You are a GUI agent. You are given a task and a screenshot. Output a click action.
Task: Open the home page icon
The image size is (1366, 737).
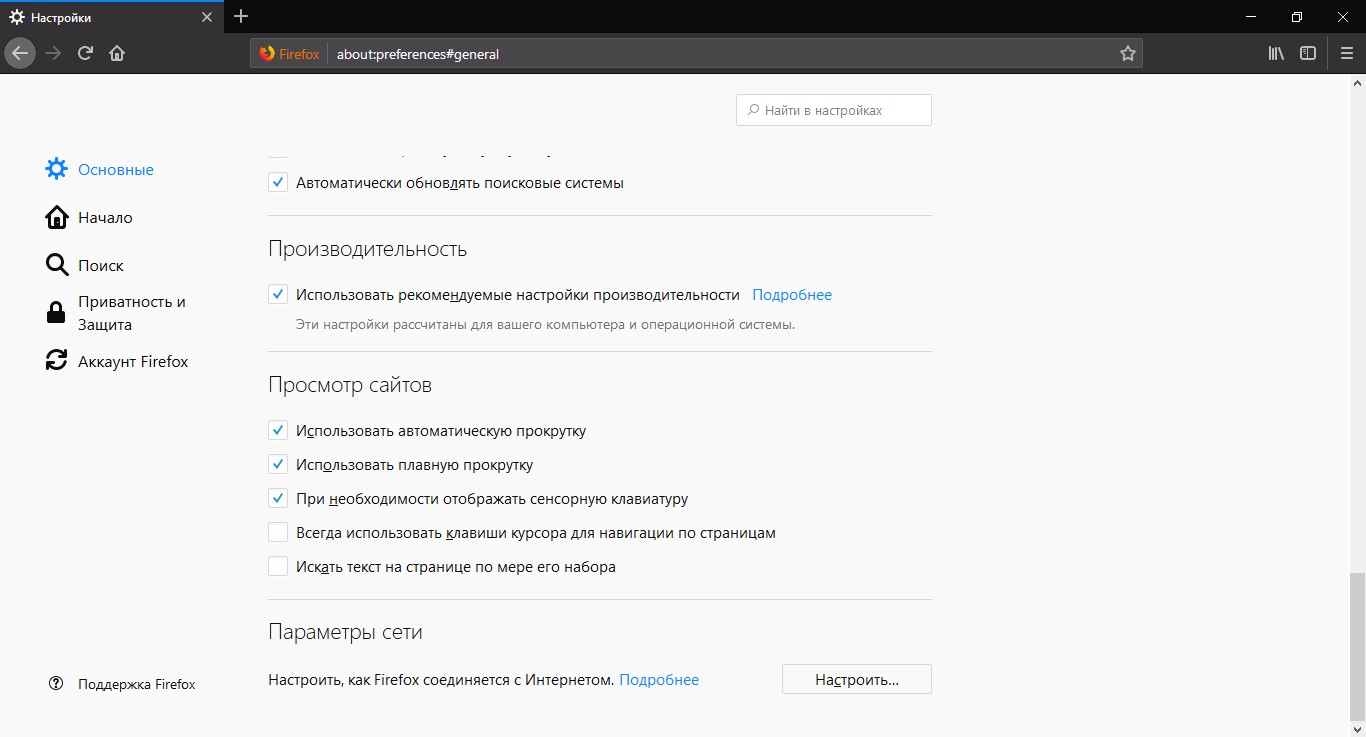pyautogui.click(x=117, y=53)
